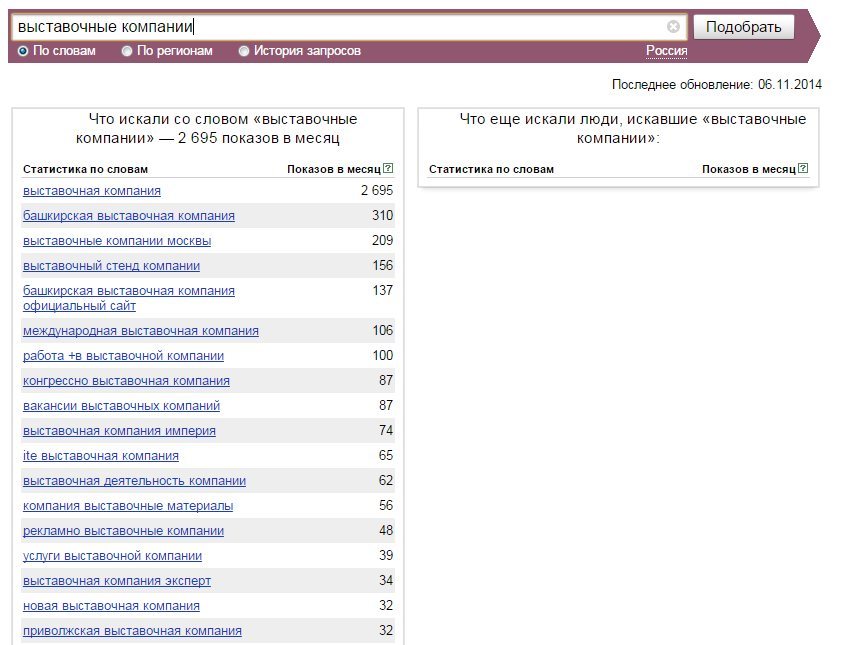The height and width of the screenshot is (645, 841).
Task: Click the '74' shows value
Action: click(386, 430)
